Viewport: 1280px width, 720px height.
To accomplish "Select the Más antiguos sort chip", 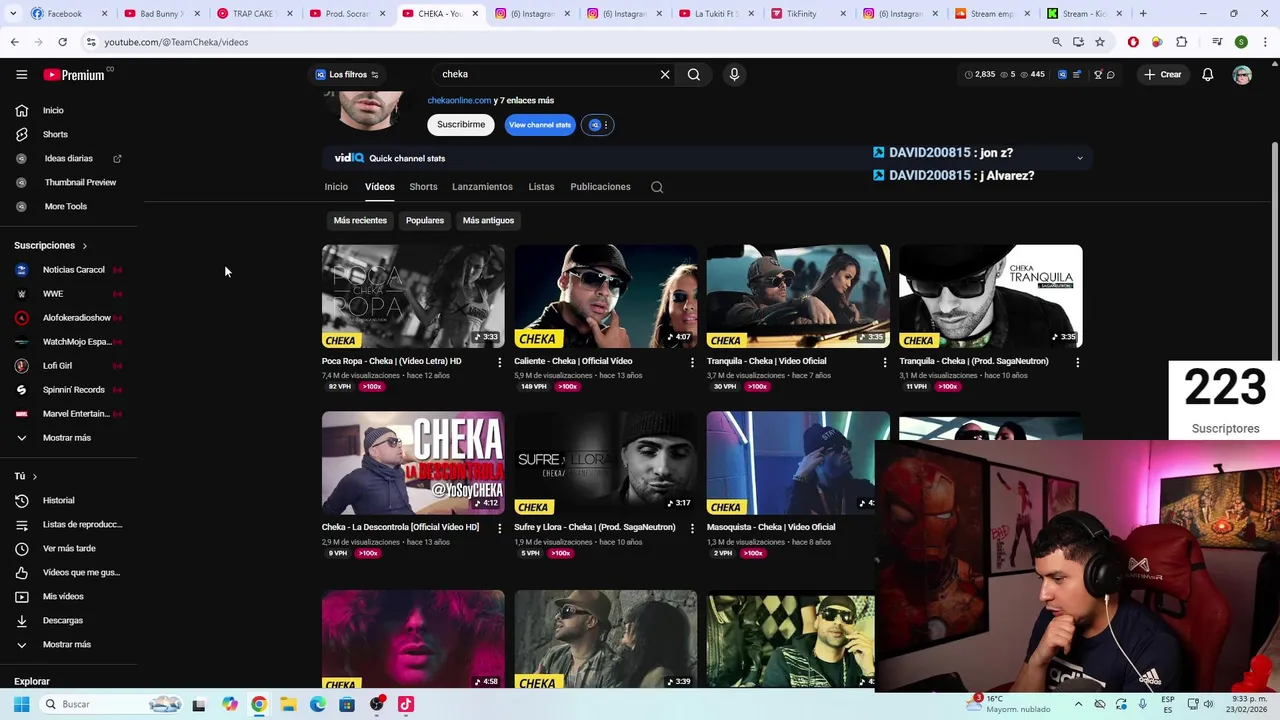I will tap(488, 220).
